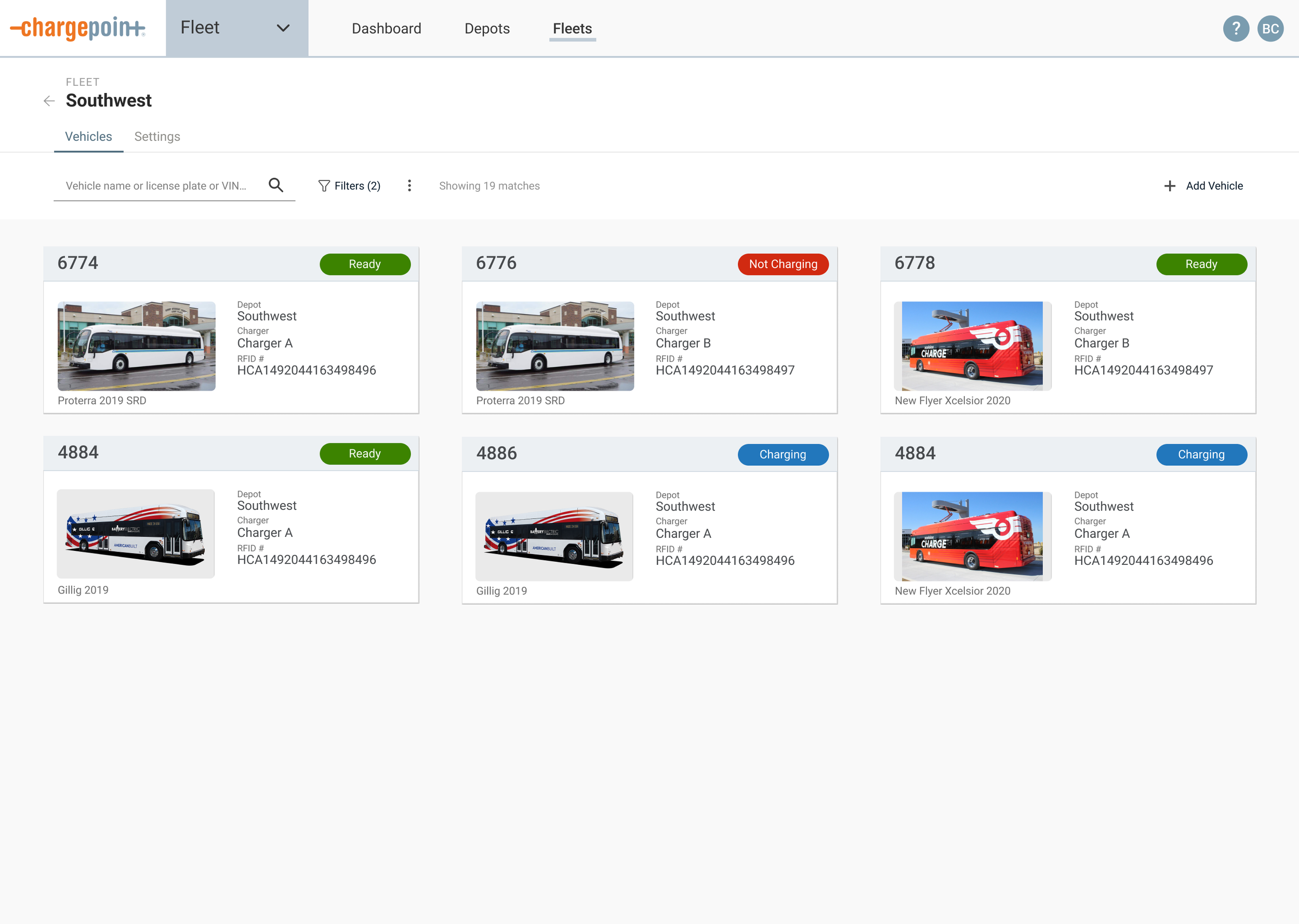Image resolution: width=1299 pixels, height=924 pixels.
Task: Open the 4886 Gillig bus thumbnail
Action: click(554, 536)
